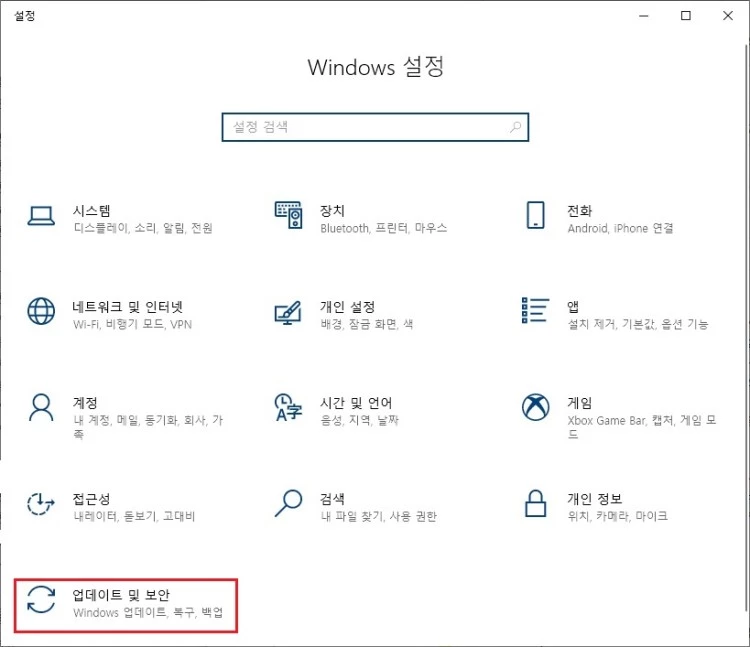750x647 pixels.
Task: Click the text 배경, 잠금 화면, 색
Action: (x=367, y=324)
